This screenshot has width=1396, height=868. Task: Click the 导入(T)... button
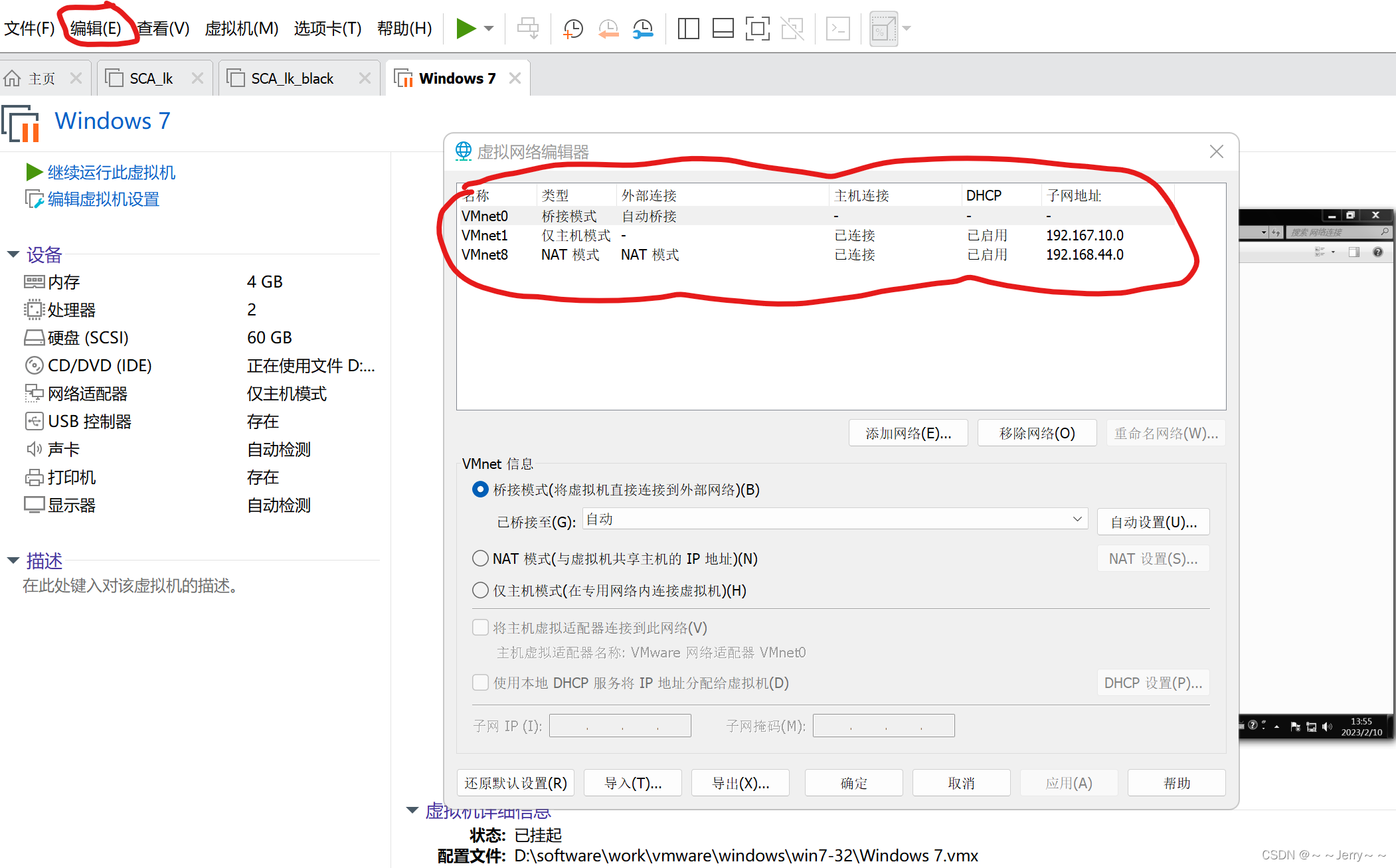point(633,783)
